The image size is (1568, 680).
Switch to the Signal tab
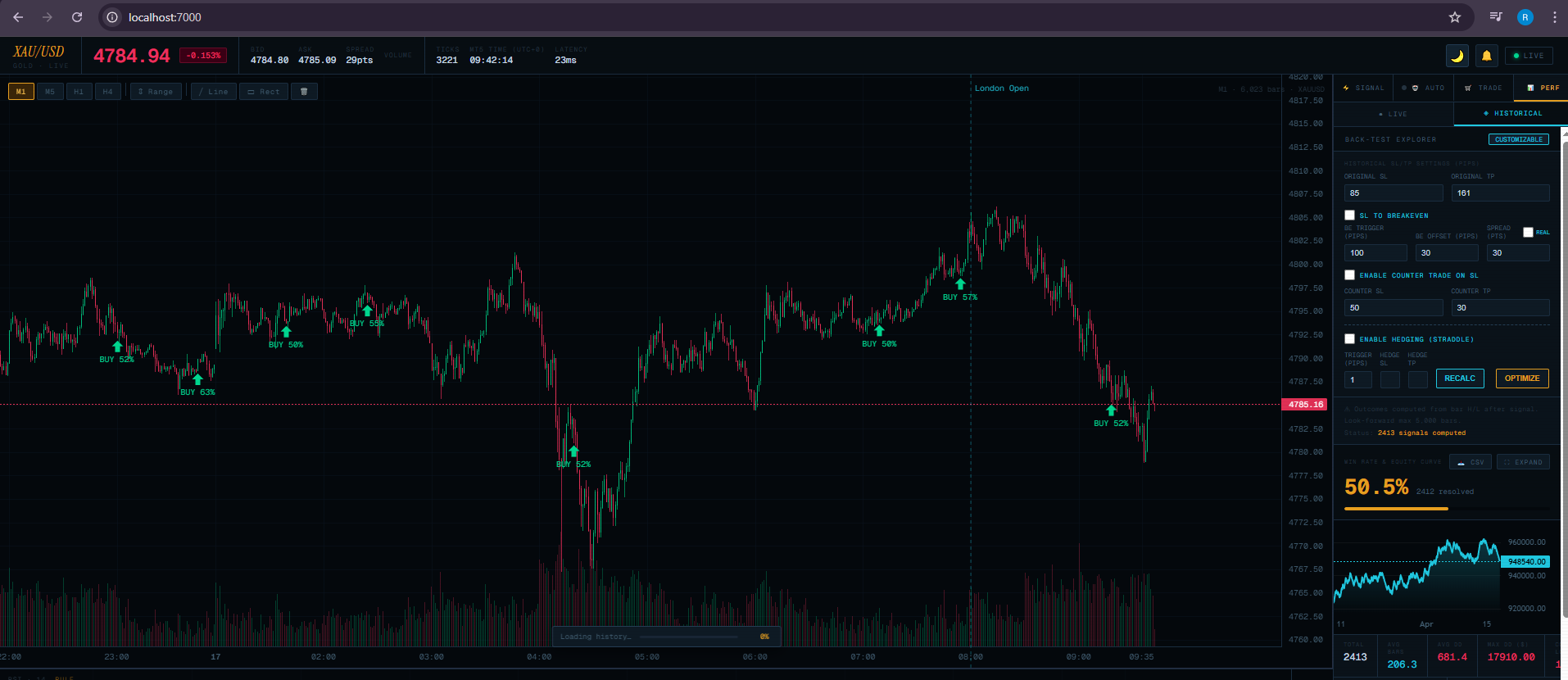1364,88
